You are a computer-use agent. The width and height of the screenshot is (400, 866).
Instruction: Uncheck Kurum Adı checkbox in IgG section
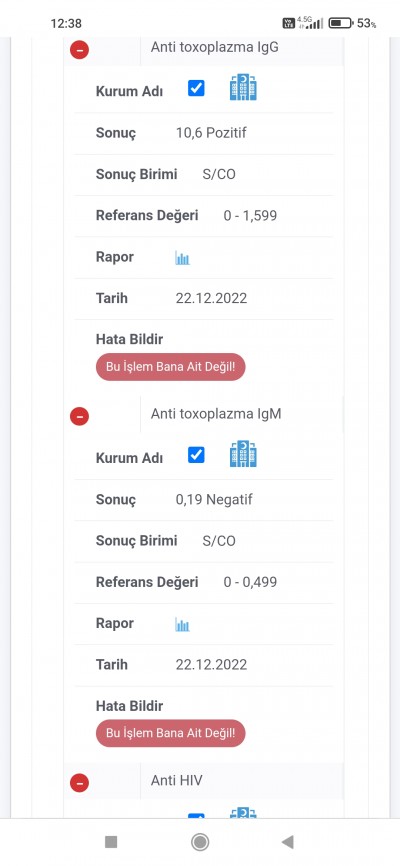pos(196,88)
